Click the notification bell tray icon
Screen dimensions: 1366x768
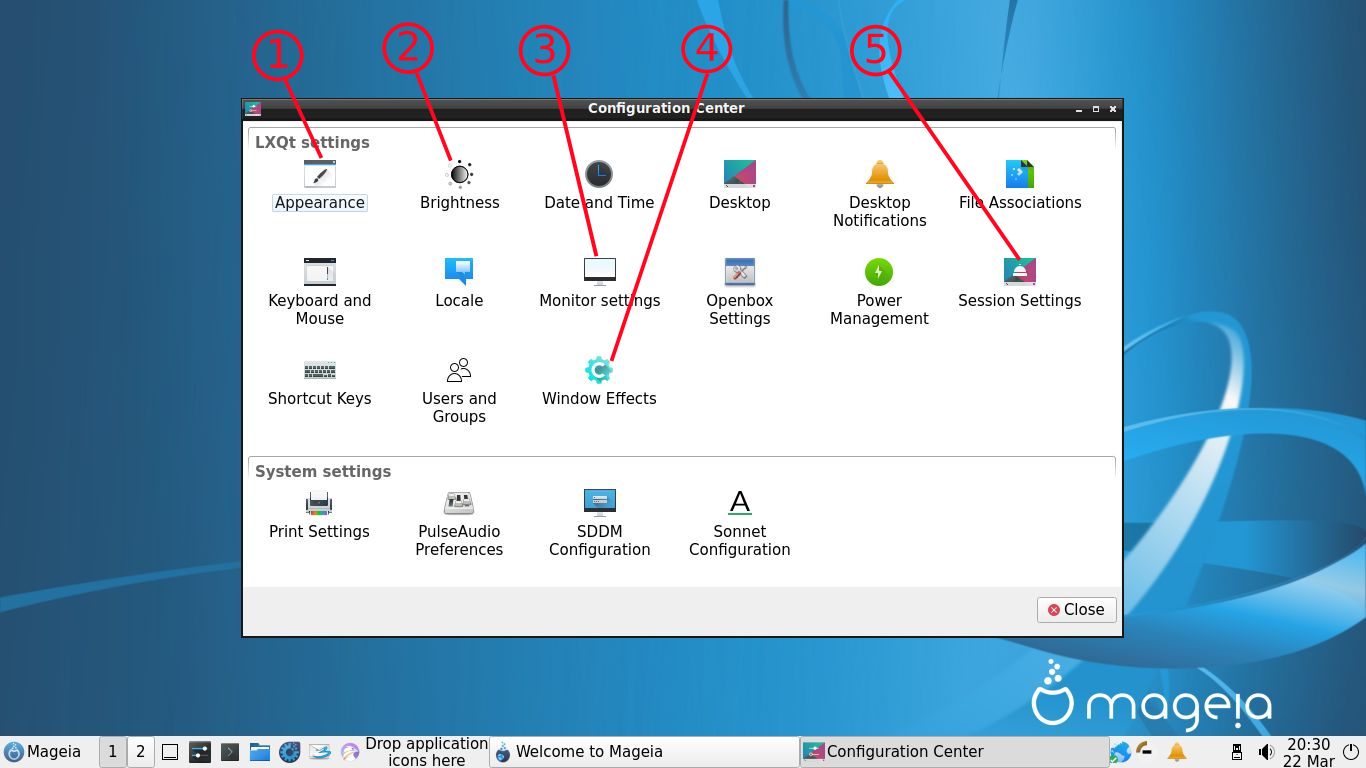tap(1177, 752)
